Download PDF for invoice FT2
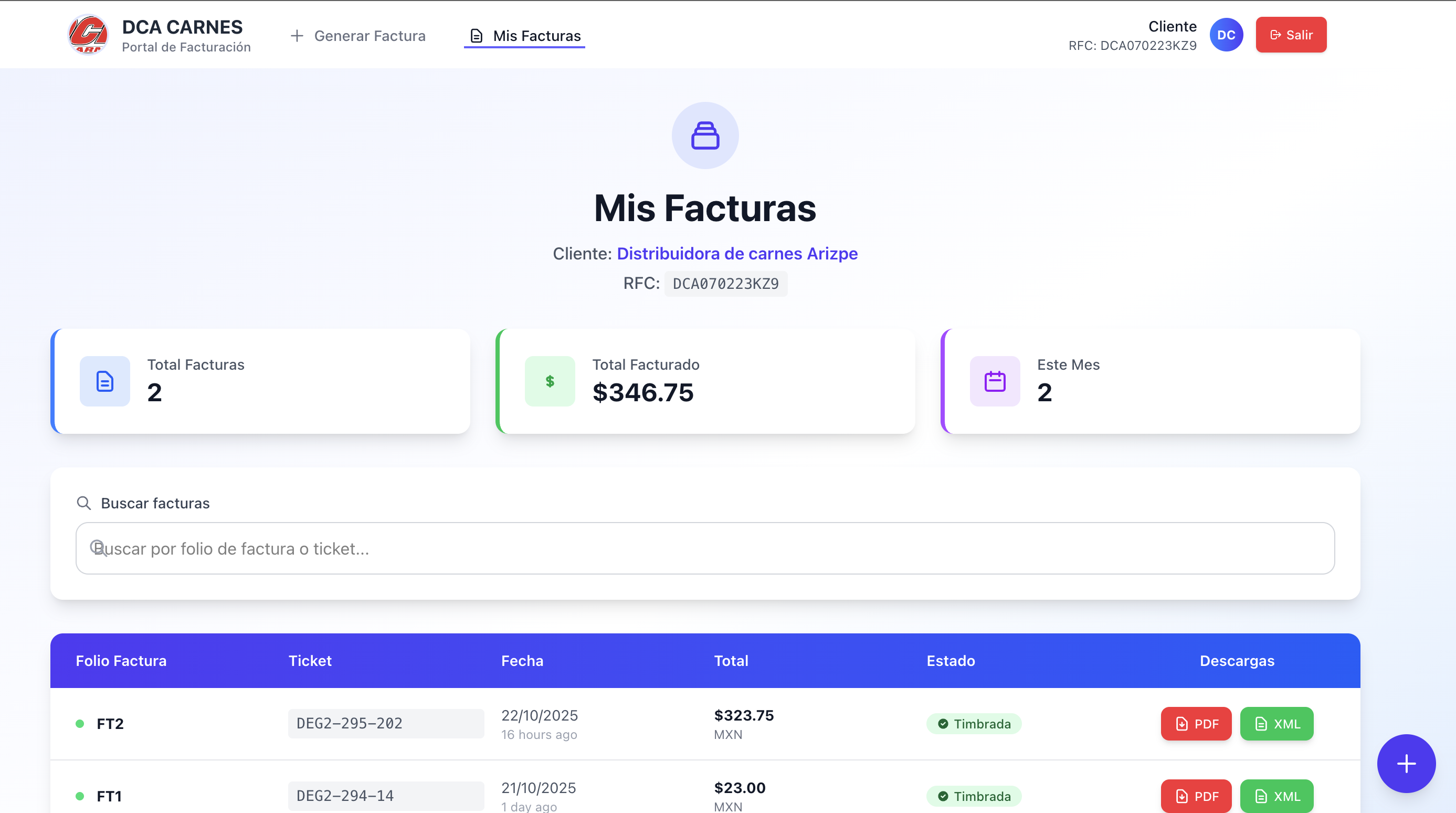Image resolution: width=1456 pixels, height=813 pixels. coord(1196,724)
